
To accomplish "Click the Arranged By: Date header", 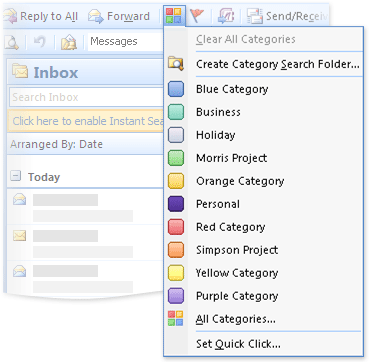I will tap(86, 144).
